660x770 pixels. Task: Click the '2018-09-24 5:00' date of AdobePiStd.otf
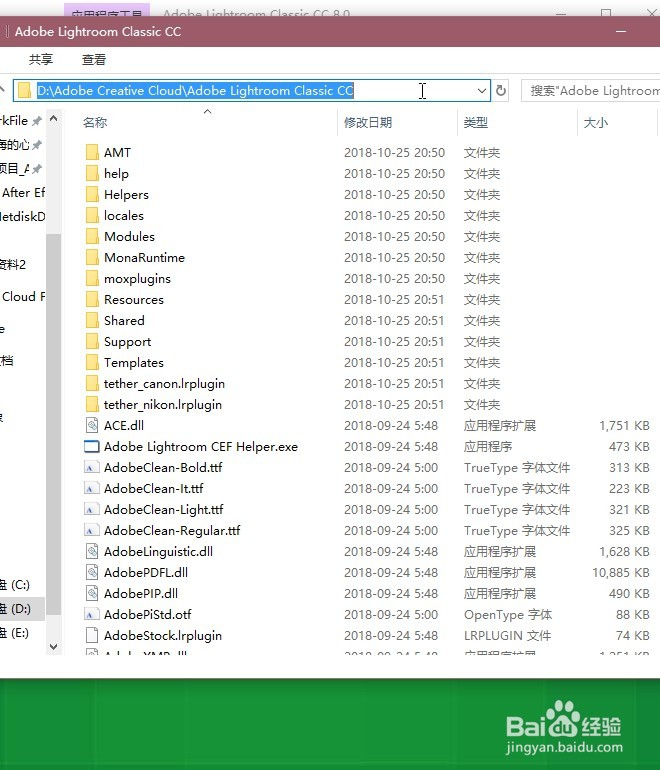click(x=391, y=614)
